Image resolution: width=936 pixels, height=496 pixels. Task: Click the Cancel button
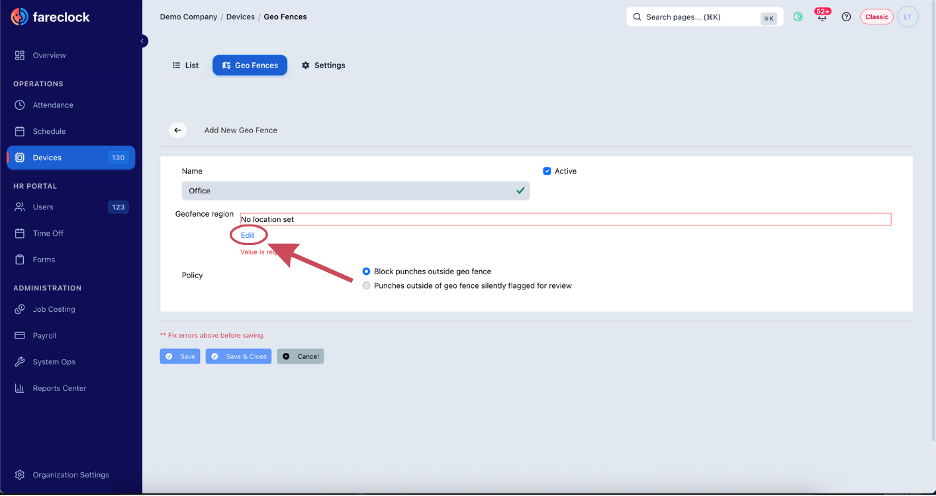(x=300, y=356)
